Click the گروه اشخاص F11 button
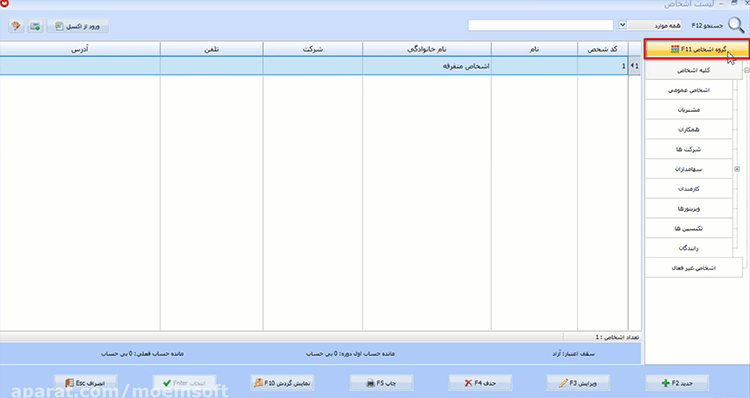This screenshot has height=398, width=750. 697,49
